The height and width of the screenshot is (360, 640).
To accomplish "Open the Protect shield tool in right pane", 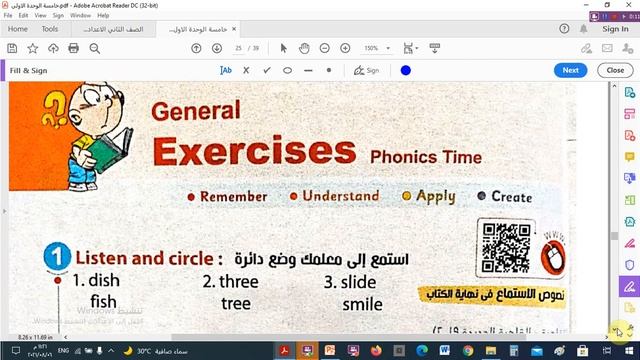I will [630, 265].
